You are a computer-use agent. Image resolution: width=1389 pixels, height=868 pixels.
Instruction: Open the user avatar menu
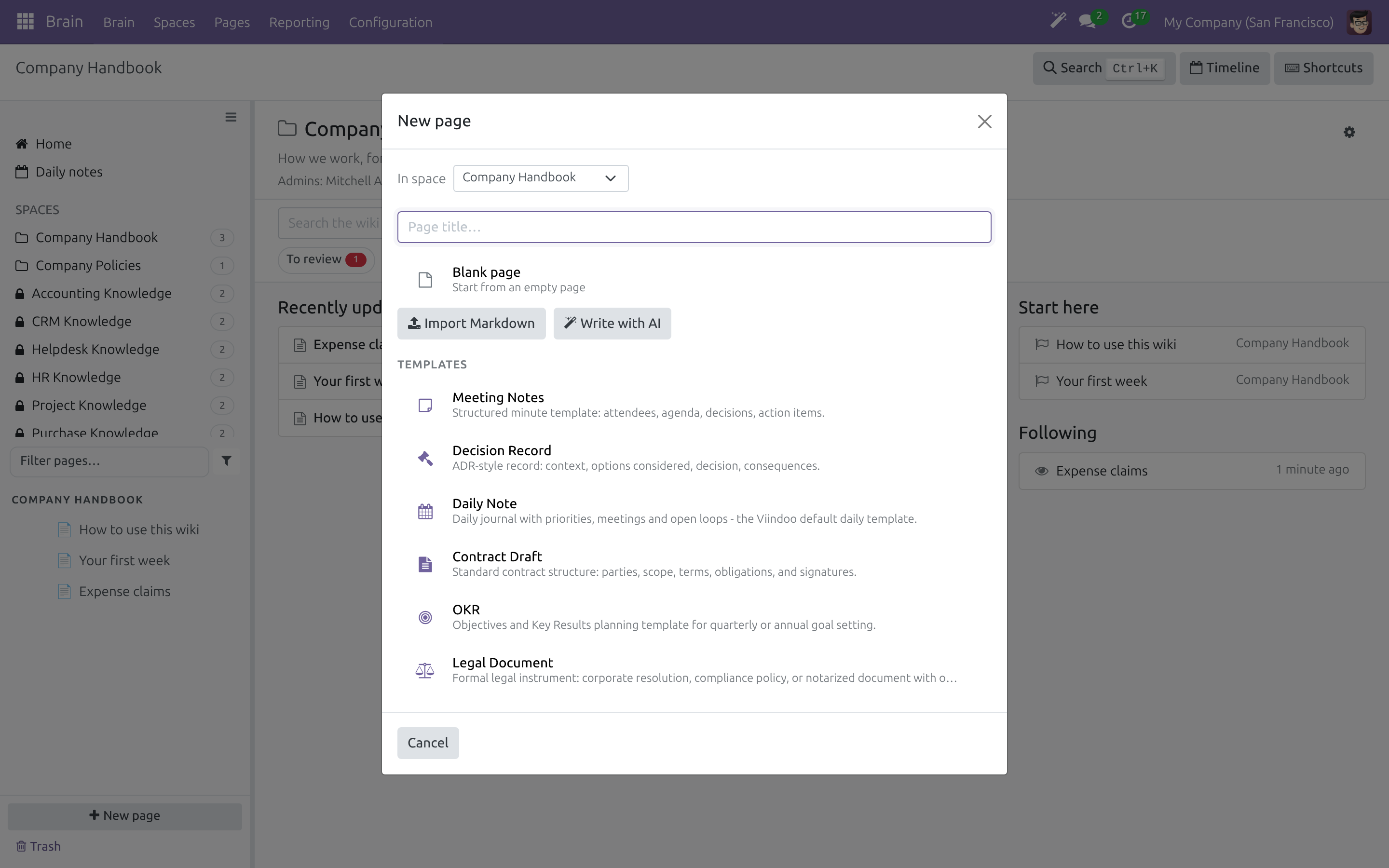pyautogui.click(x=1359, y=22)
